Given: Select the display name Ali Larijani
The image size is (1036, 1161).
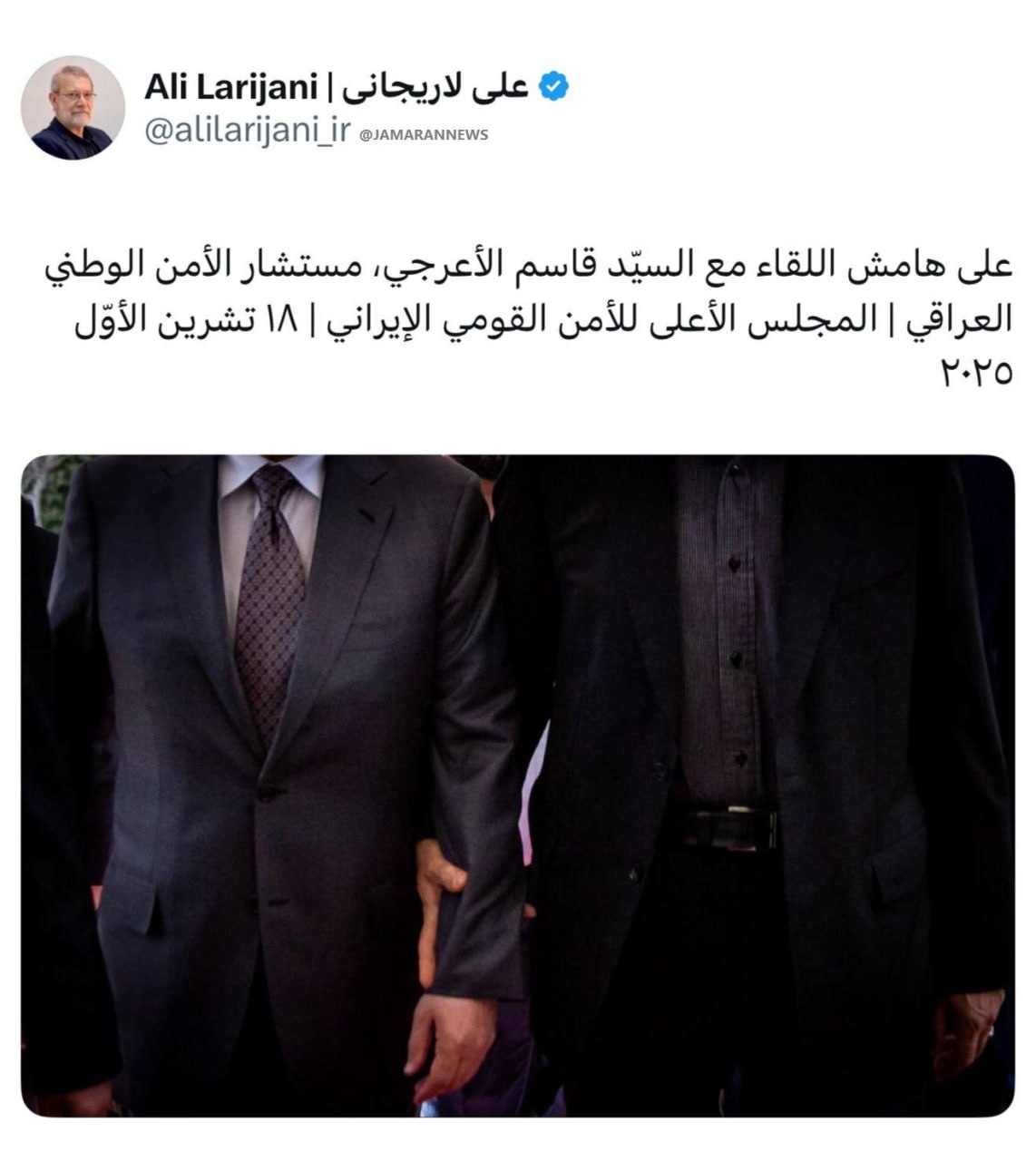Looking at the screenshot, I should tap(231, 88).
